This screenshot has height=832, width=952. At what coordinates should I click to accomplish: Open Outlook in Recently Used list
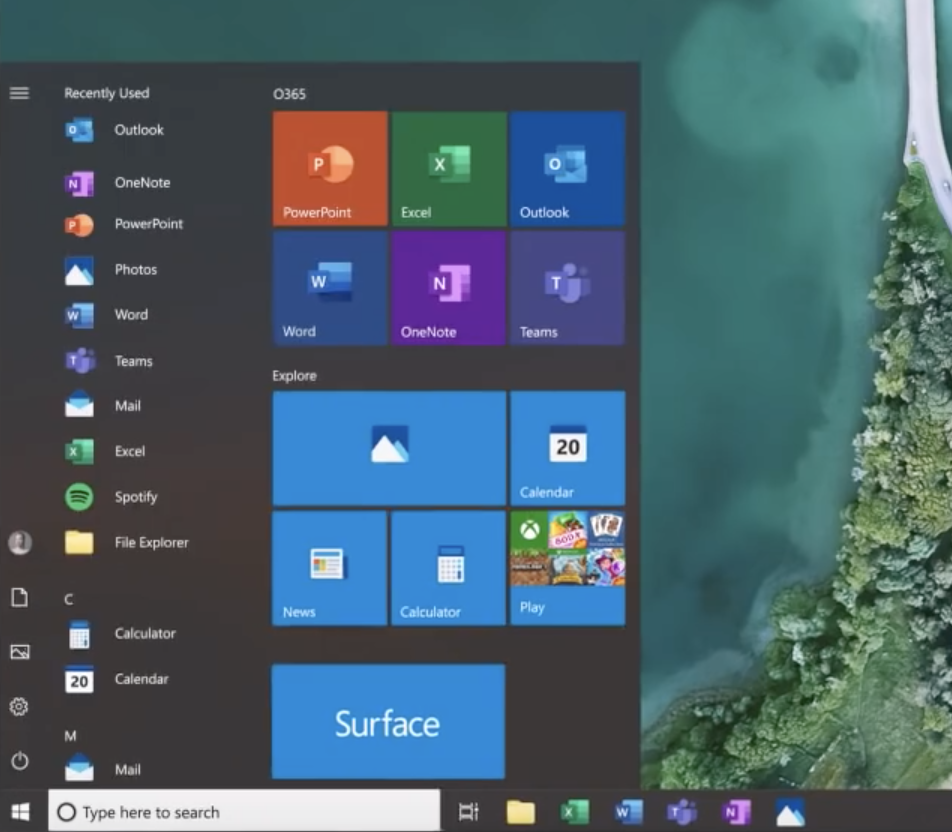[x=115, y=130]
